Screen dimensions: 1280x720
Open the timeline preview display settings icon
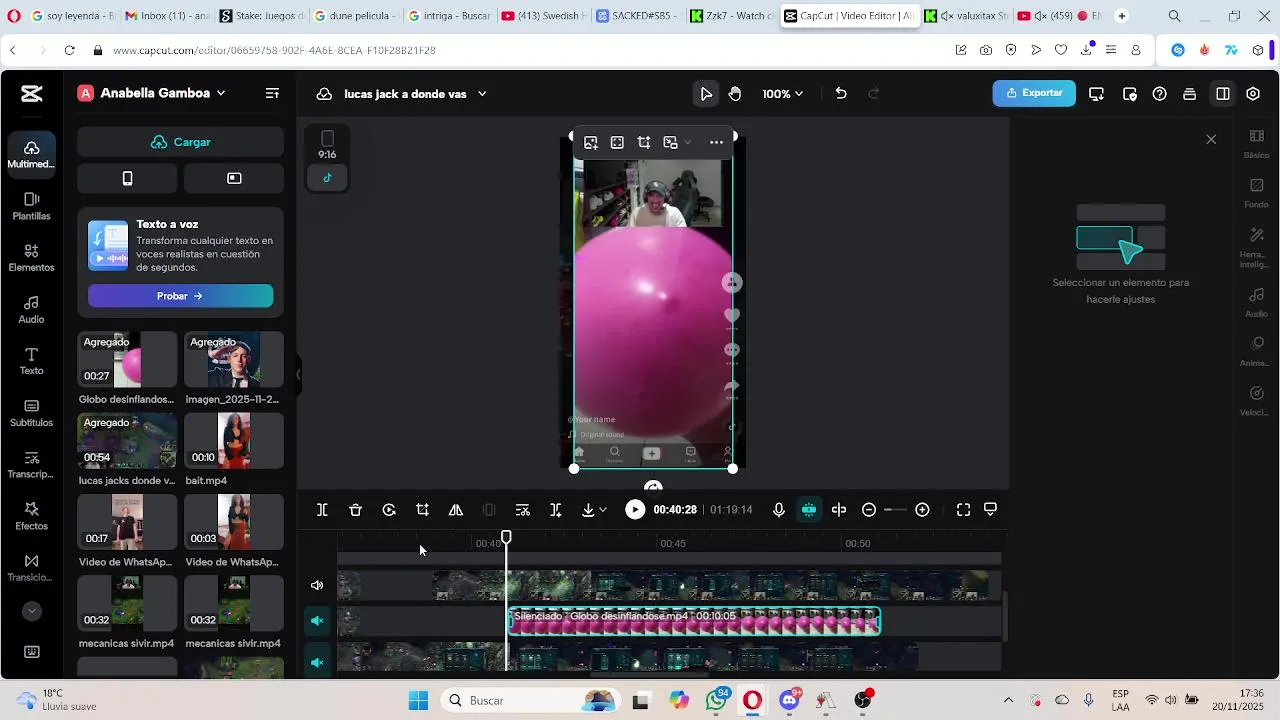click(x=990, y=509)
